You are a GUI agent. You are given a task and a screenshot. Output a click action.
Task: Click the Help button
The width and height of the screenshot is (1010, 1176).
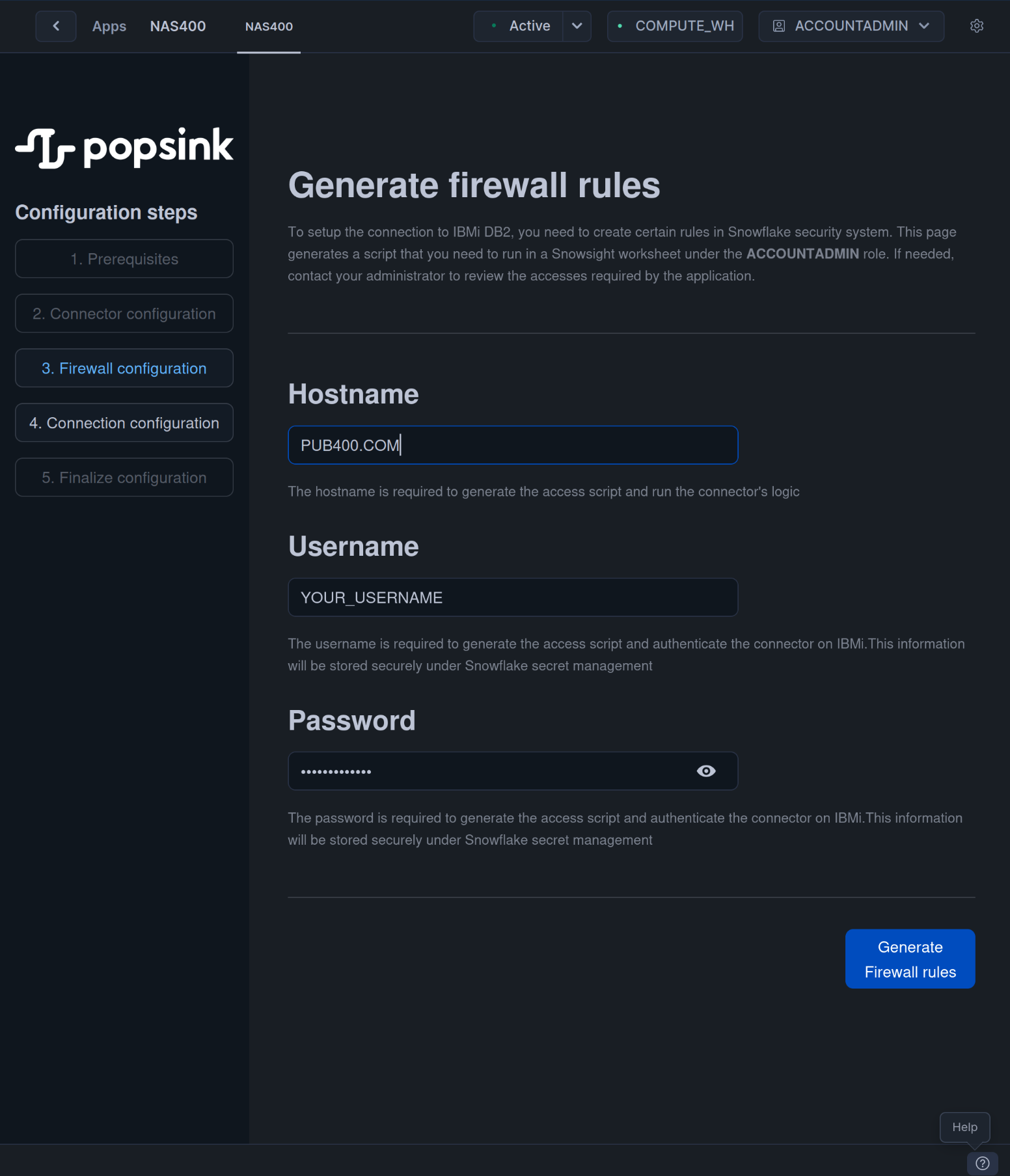tap(964, 1127)
